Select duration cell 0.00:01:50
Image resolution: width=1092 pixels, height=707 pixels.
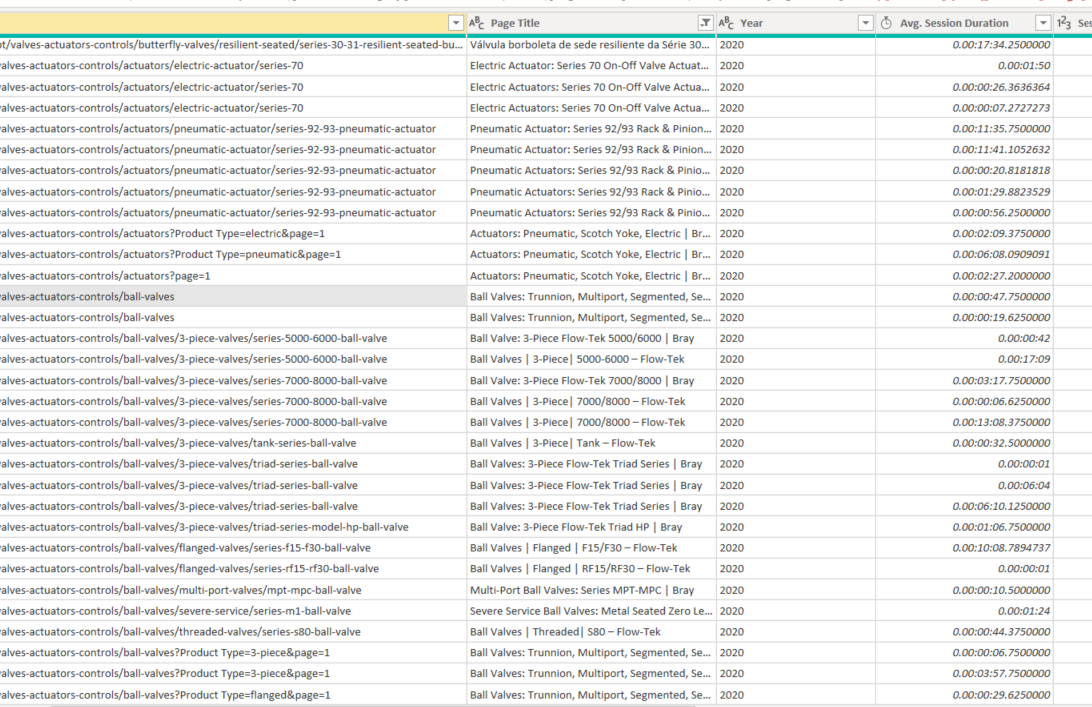(965, 65)
